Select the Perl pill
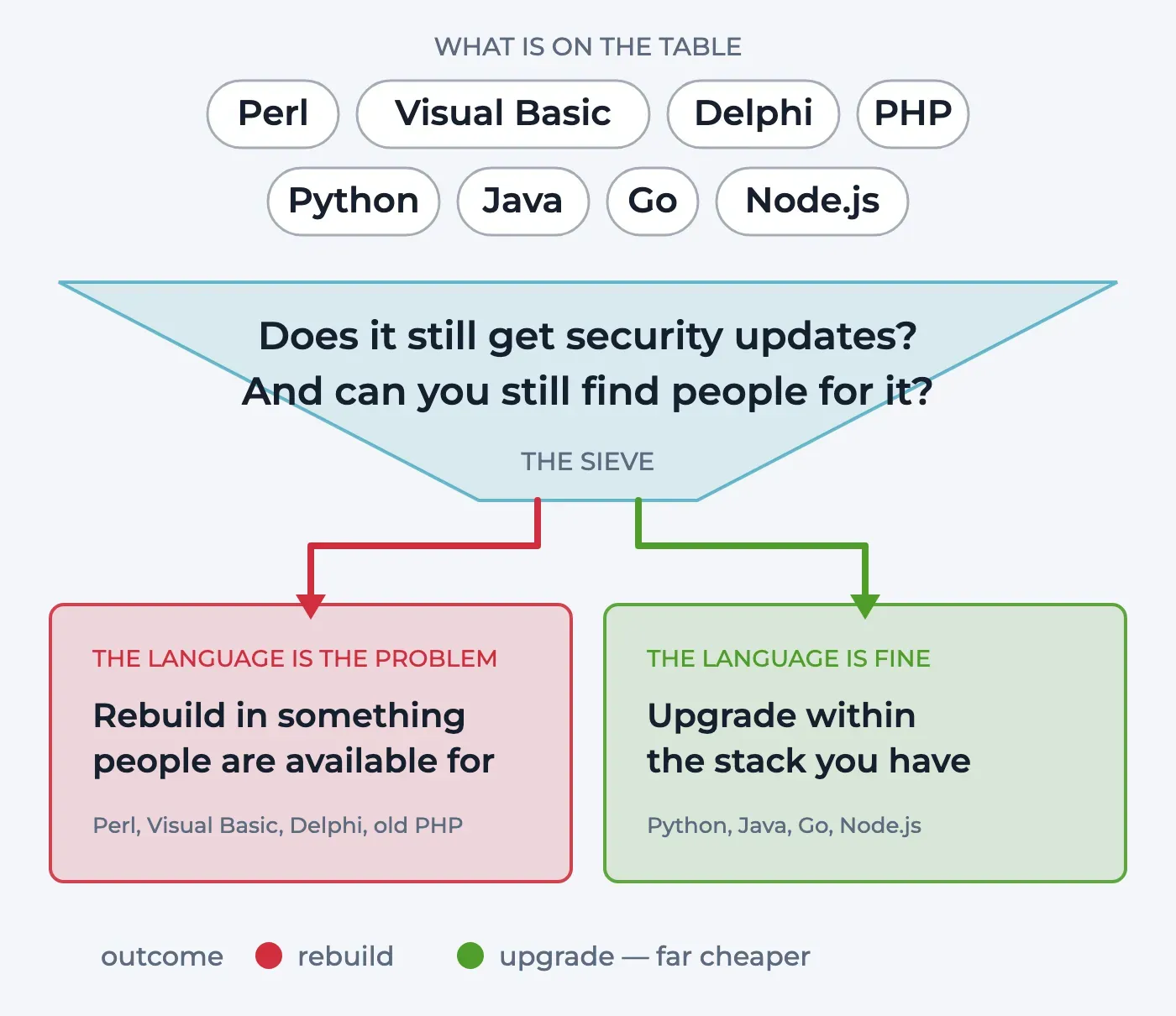Viewport: 1176px width, 1016px height. (x=273, y=114)
